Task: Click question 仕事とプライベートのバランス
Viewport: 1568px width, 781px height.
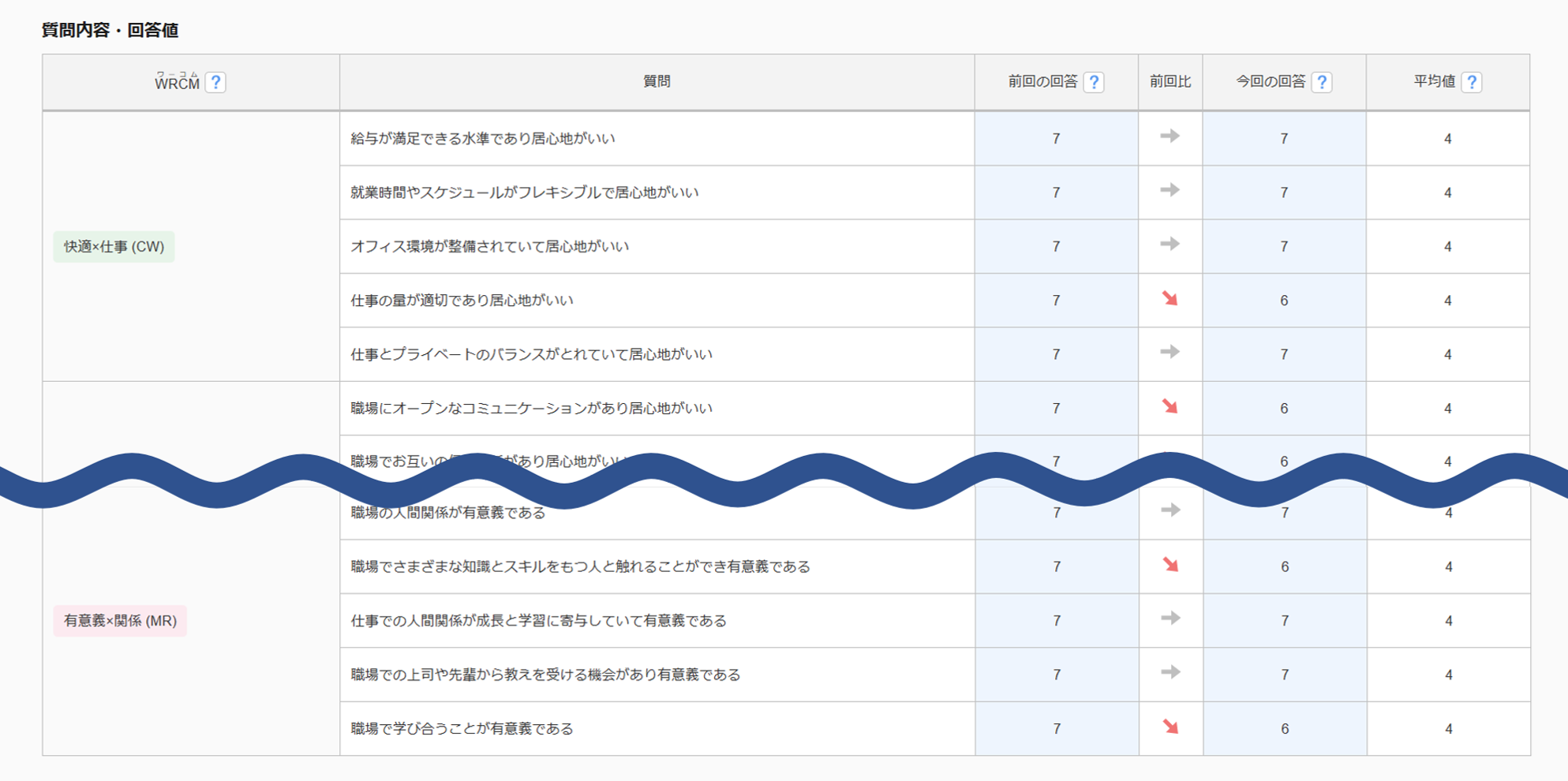Action: click(x=531, y=354)
